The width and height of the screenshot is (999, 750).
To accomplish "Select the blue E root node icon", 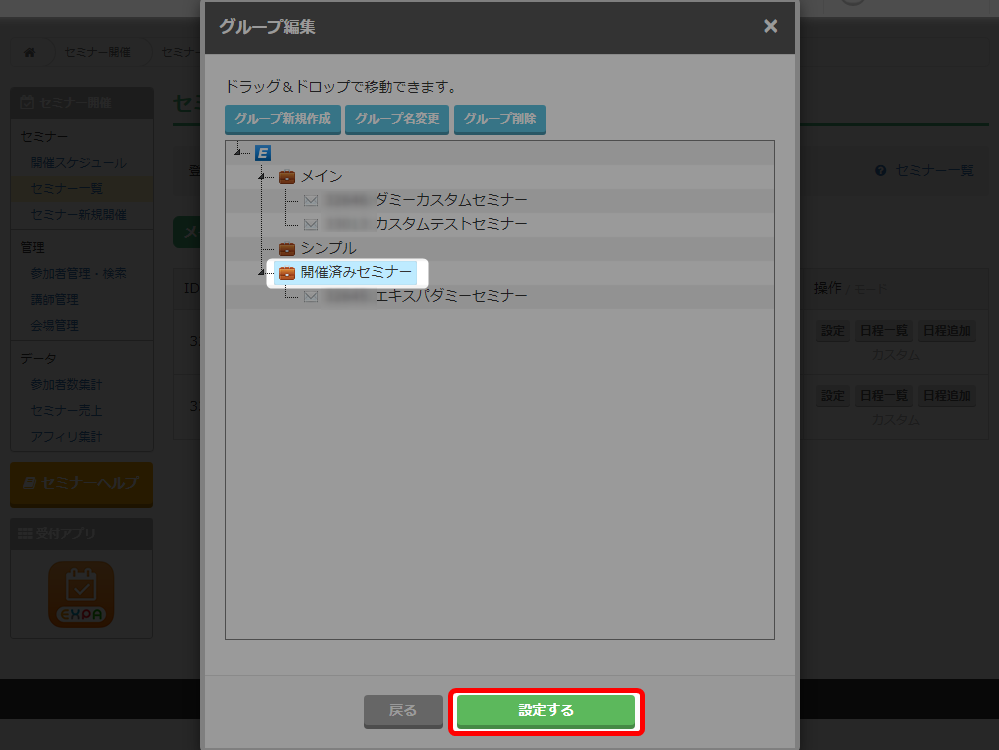I will pyautogui.click(x=262, y=153).
